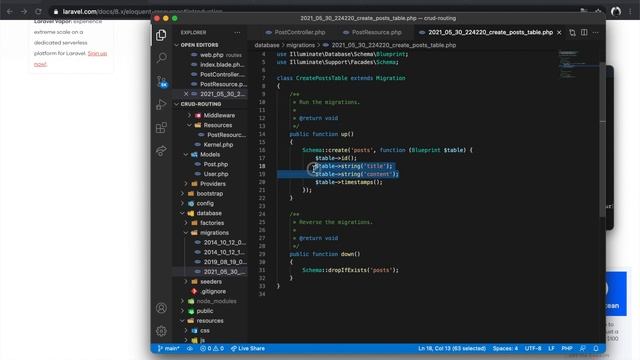Screen dimensions: 640x360
Task: Switch to the PostResource.php tab
Action: (x=372, y=33)
